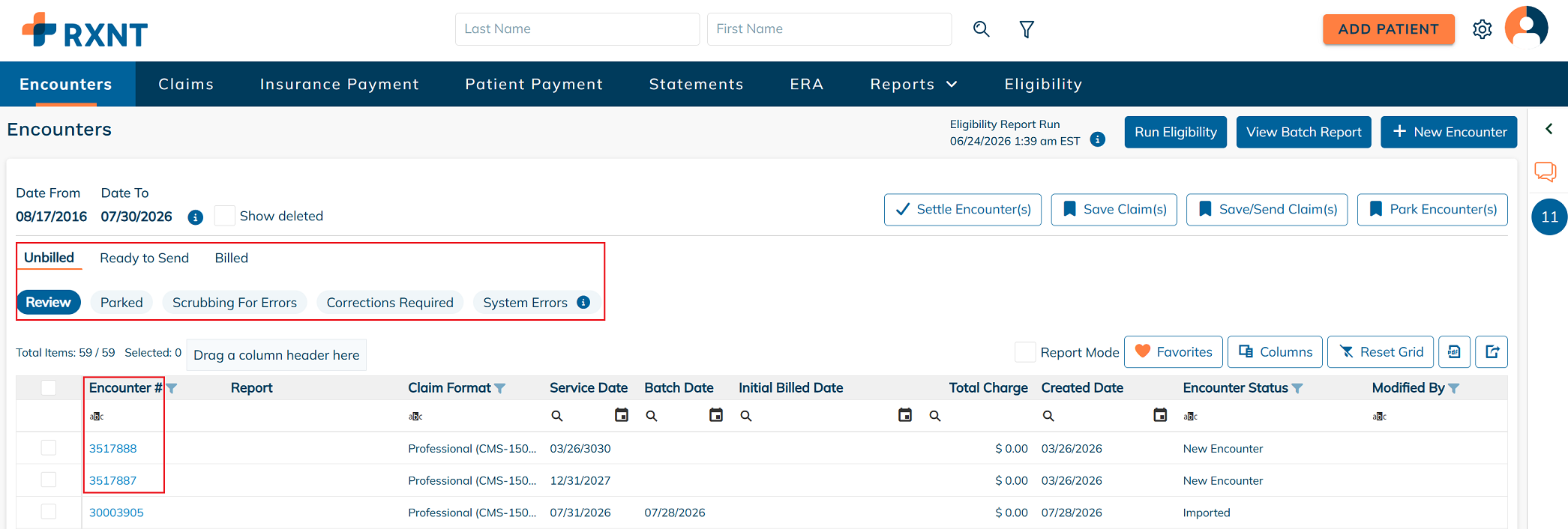Image resolution: width=1568 pixels, height=529 pixels.
Task: Open the user profile avatar
Action: point(1526,28)
